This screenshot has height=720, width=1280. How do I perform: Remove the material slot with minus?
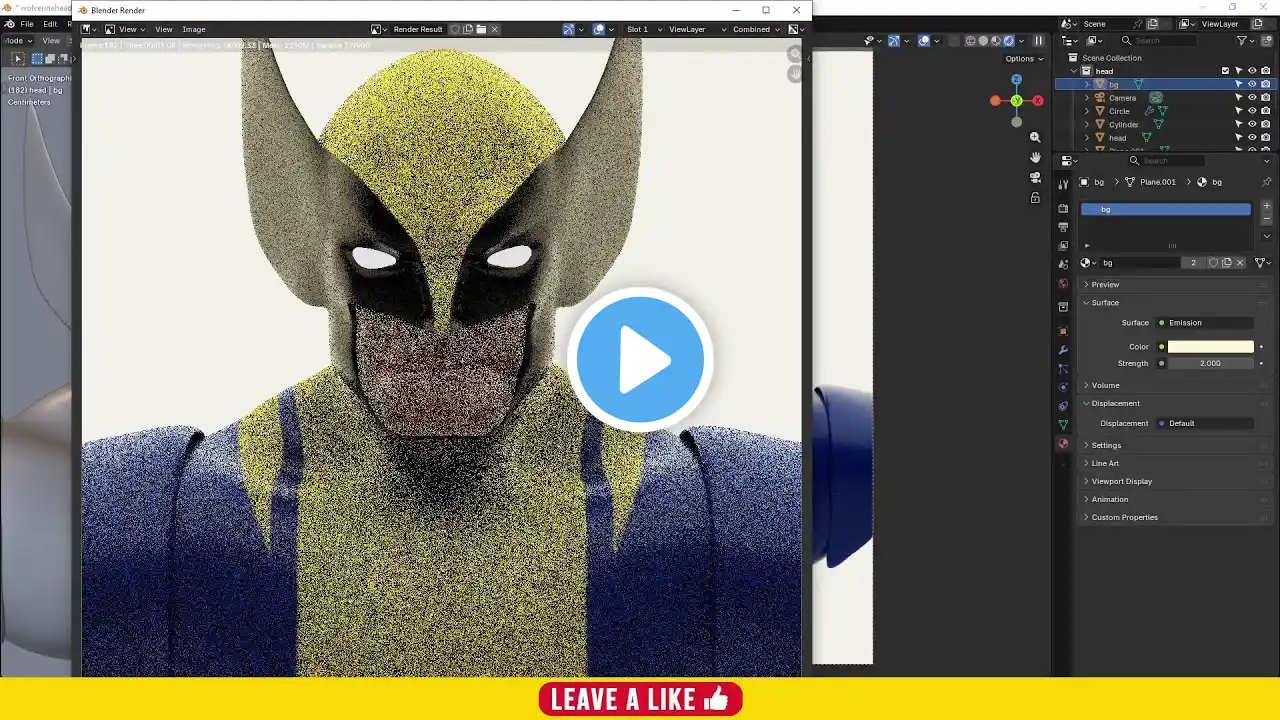[x=1267, y=219]
